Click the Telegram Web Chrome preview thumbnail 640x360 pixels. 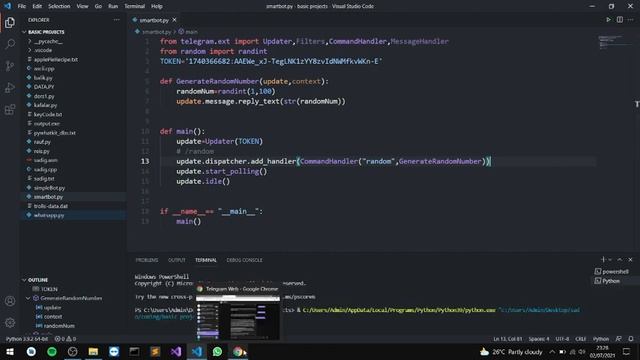tap(238, 318)
